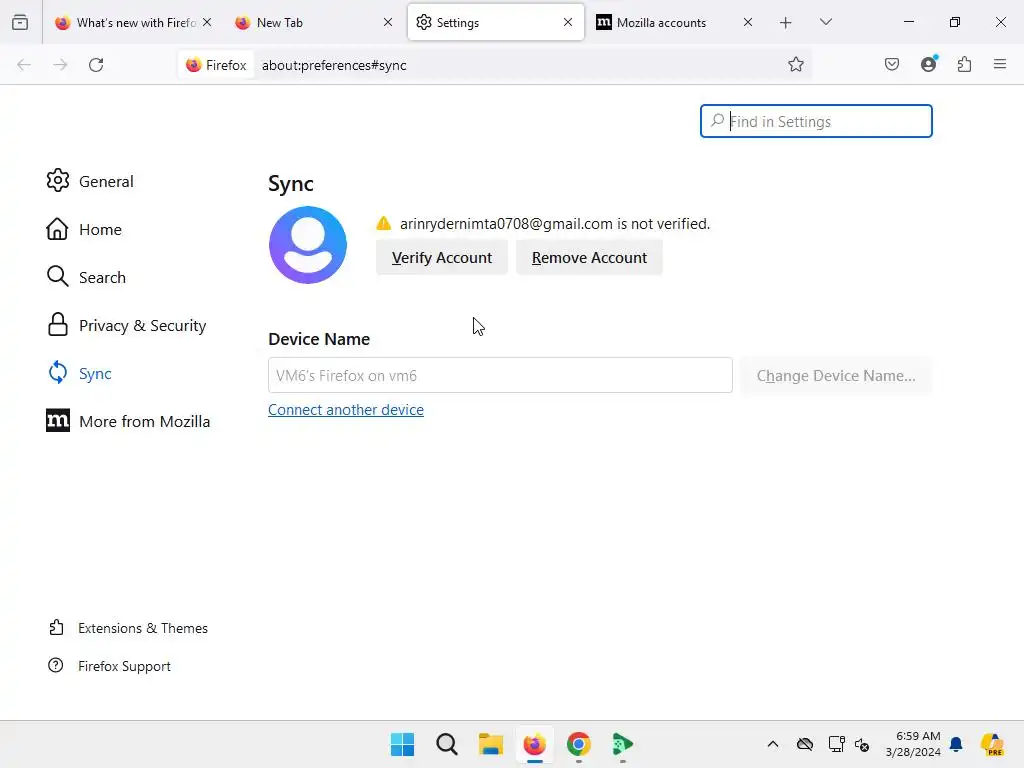Open Google Play Games taskbar icon

pos(622,744)
